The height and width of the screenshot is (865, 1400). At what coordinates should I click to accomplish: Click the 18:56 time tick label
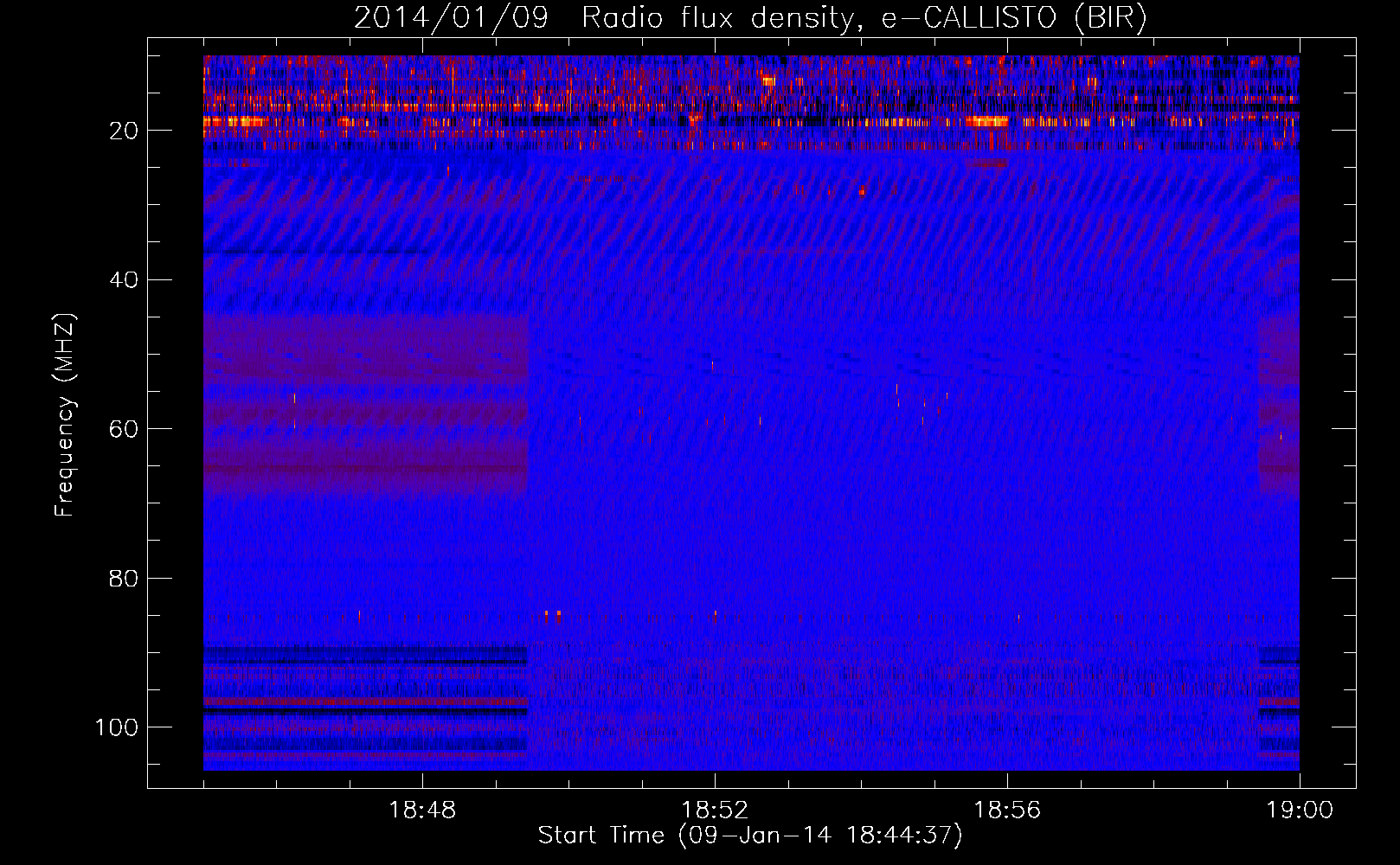click(x=1007, y=811)
